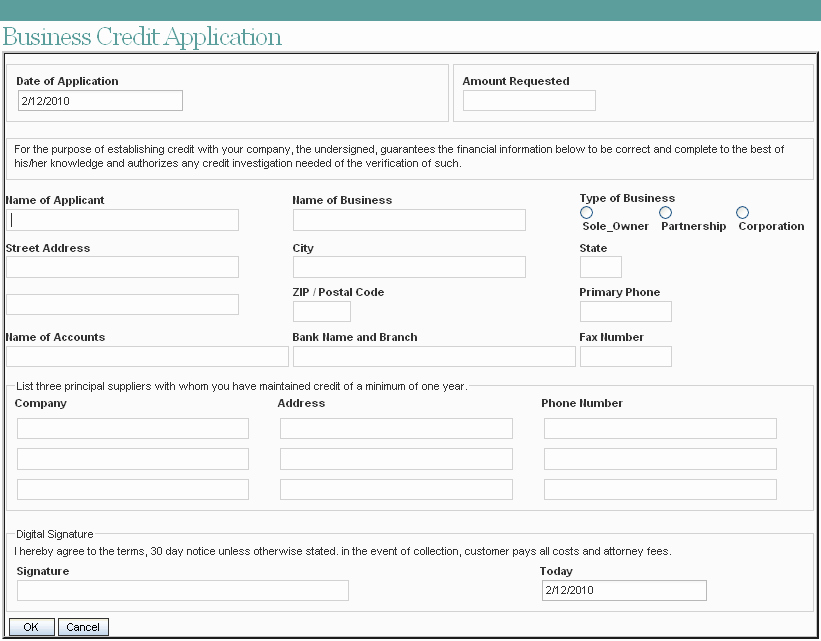The width and height of the screenshot is (821, 641).
Task: Click the third supplier Address field
Action: [x=396, y=490]
